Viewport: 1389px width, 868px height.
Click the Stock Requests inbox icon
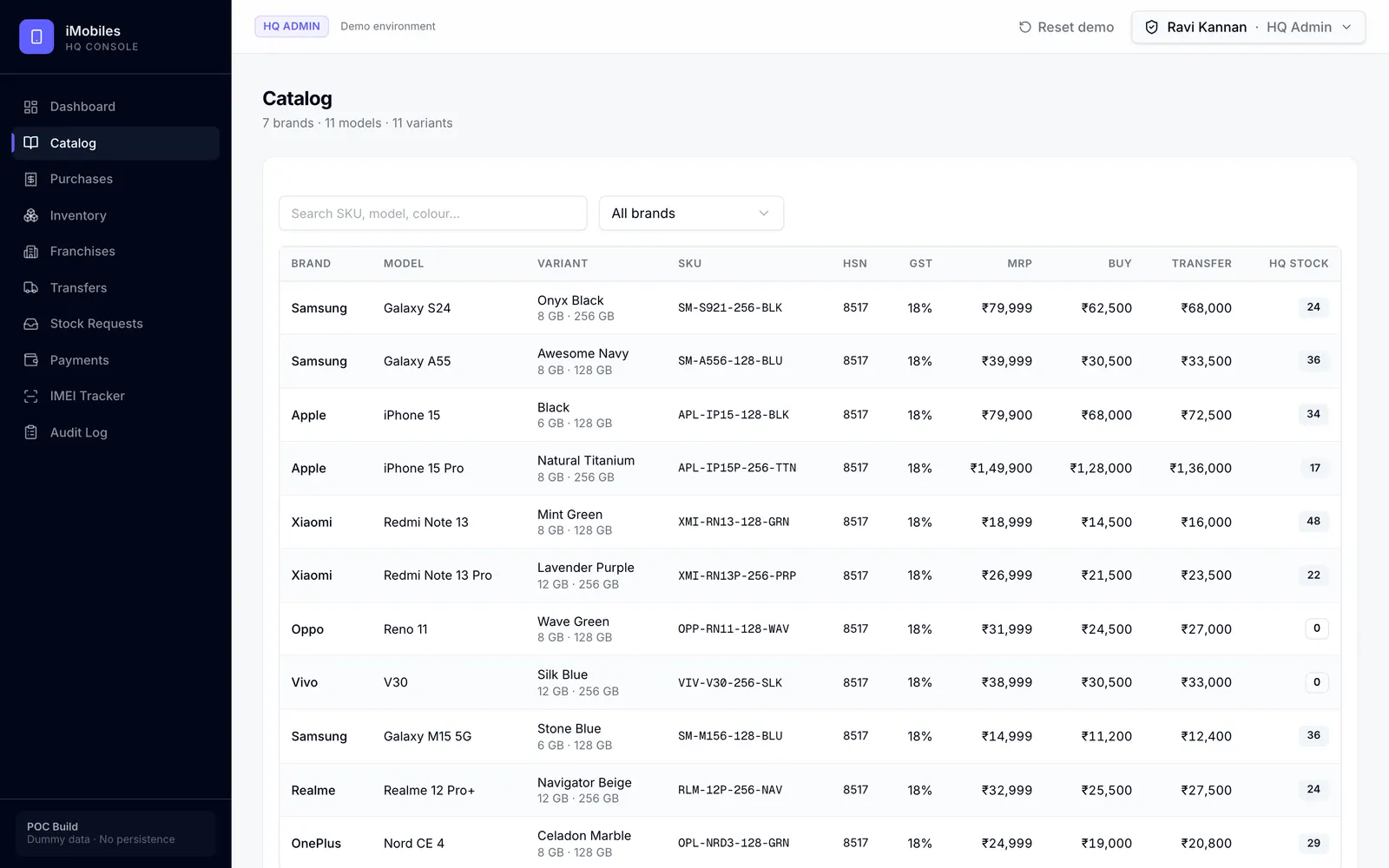[x=31, y=324]
